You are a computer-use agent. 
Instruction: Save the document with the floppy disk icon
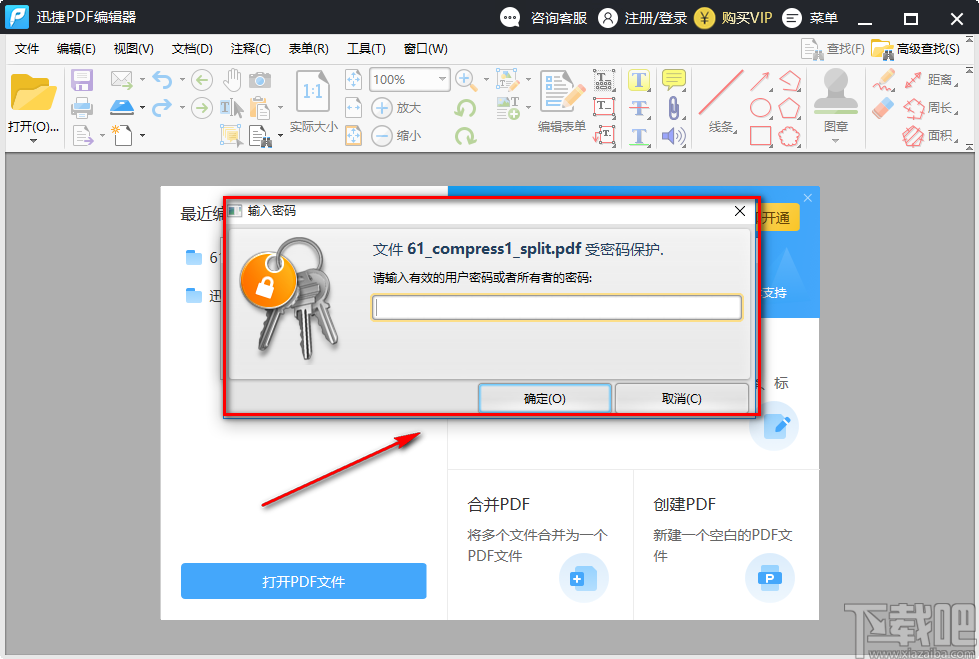pos(82,80)
